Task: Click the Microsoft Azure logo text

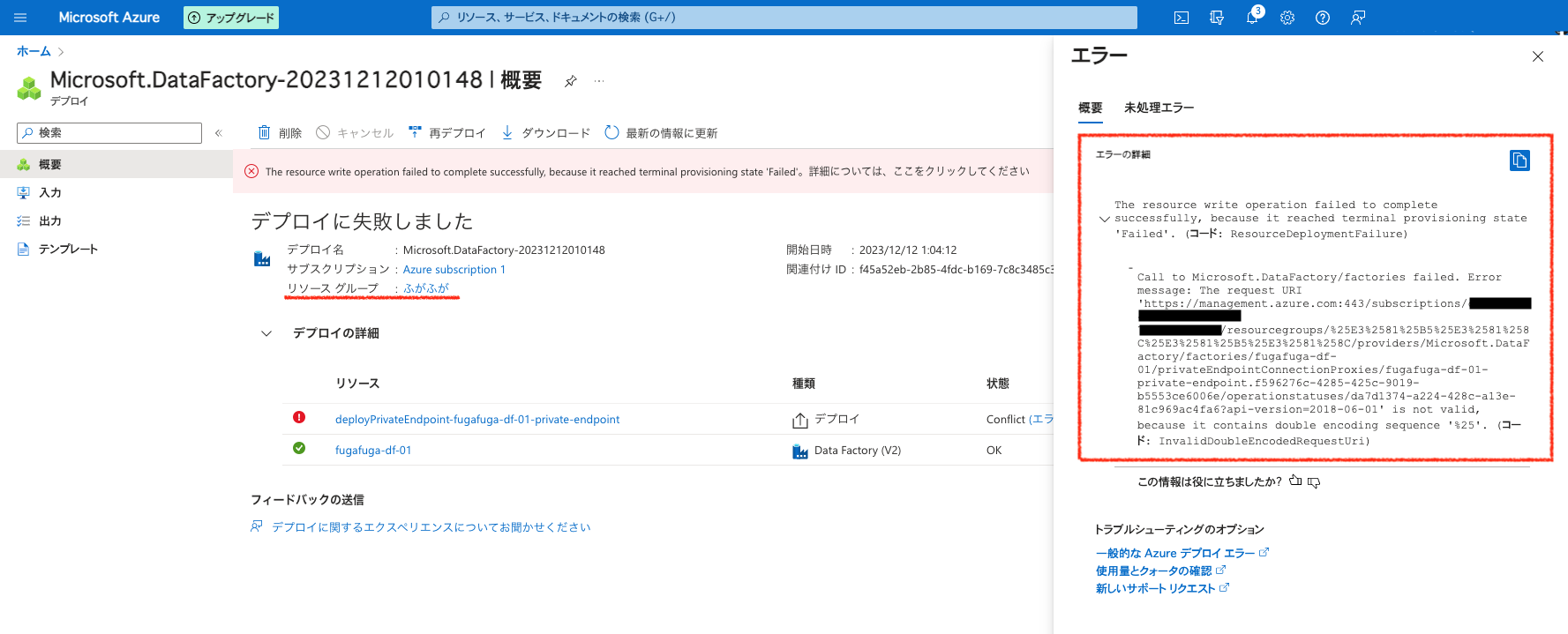Action: click(x=109, y=18)
